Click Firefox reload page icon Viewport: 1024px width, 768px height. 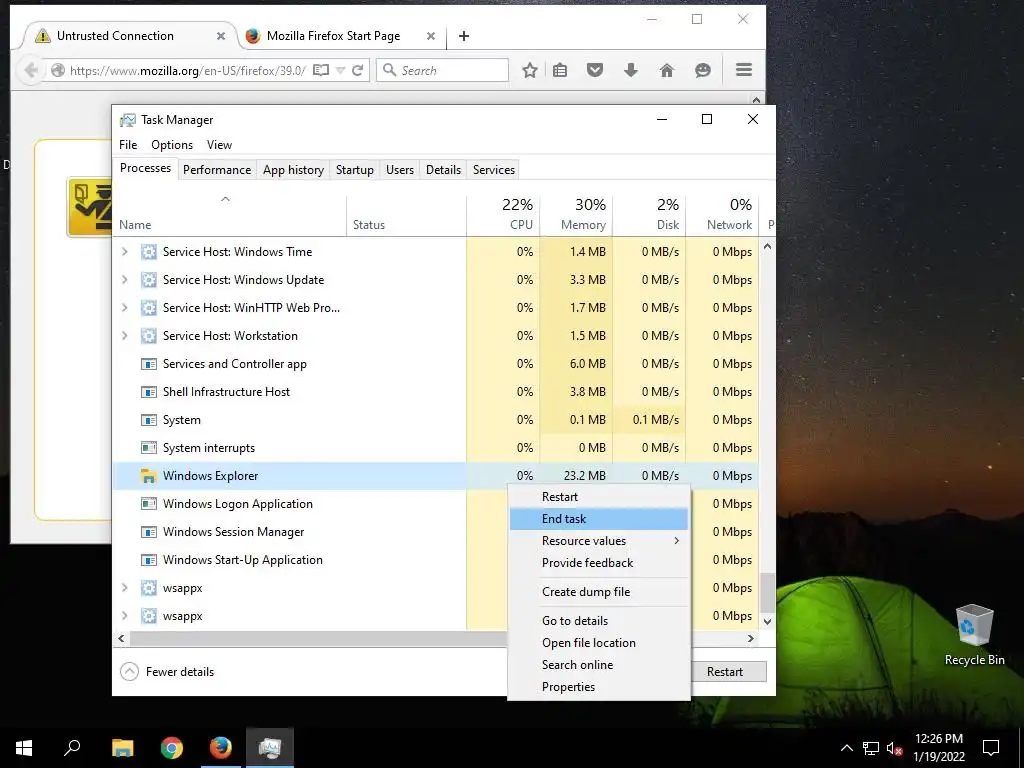pos(357,70)
